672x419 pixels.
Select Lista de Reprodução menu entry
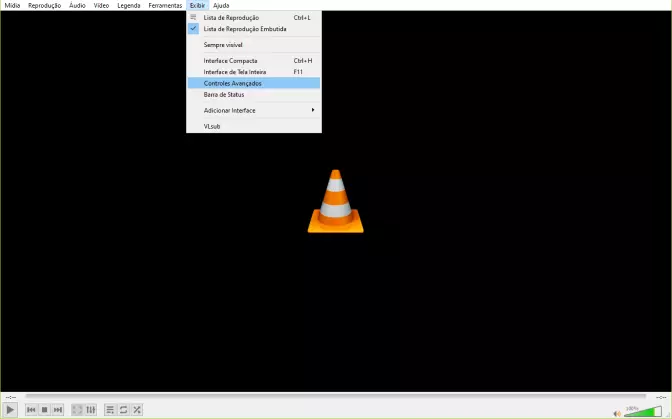click(x=254, y=18)
